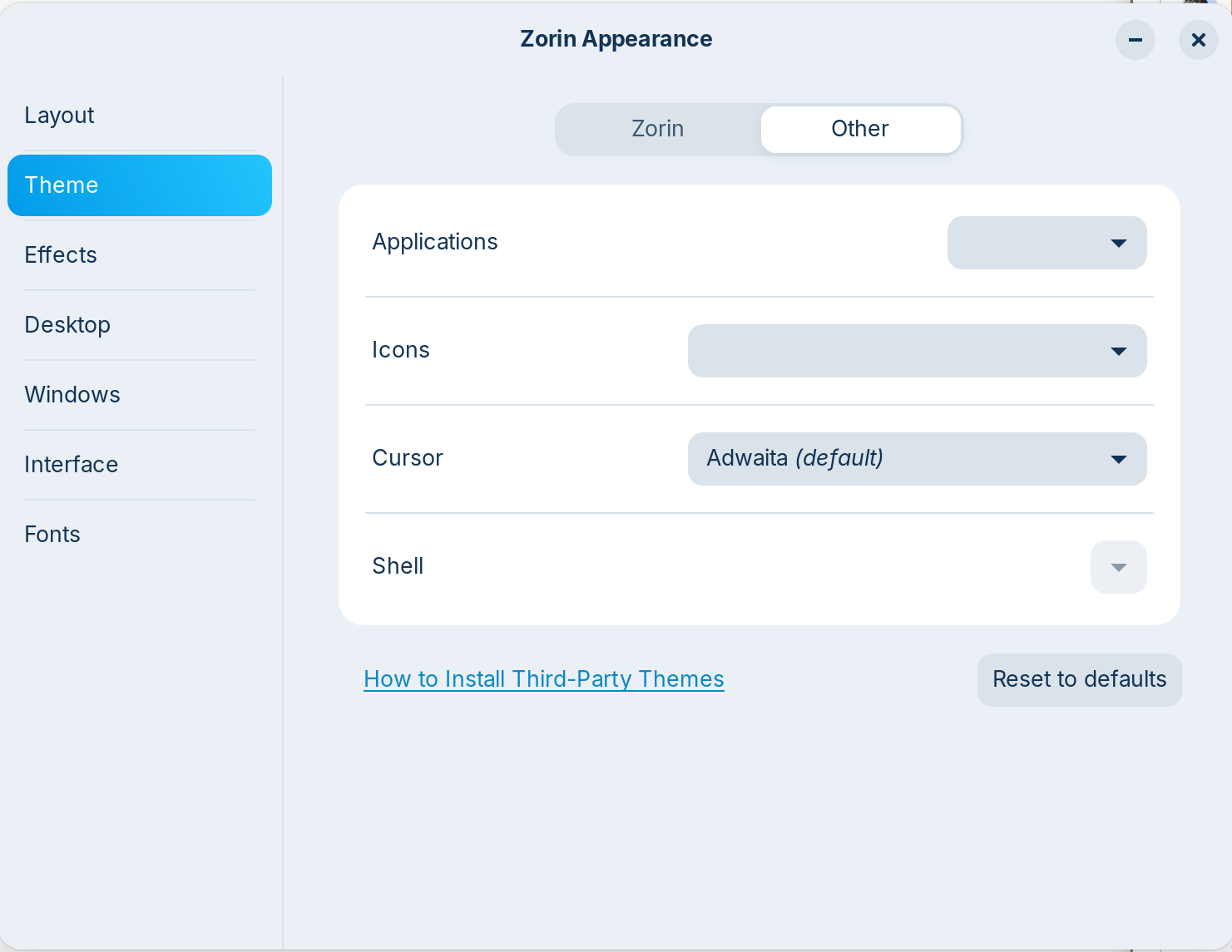Click the Applications row label

(435, 242)
